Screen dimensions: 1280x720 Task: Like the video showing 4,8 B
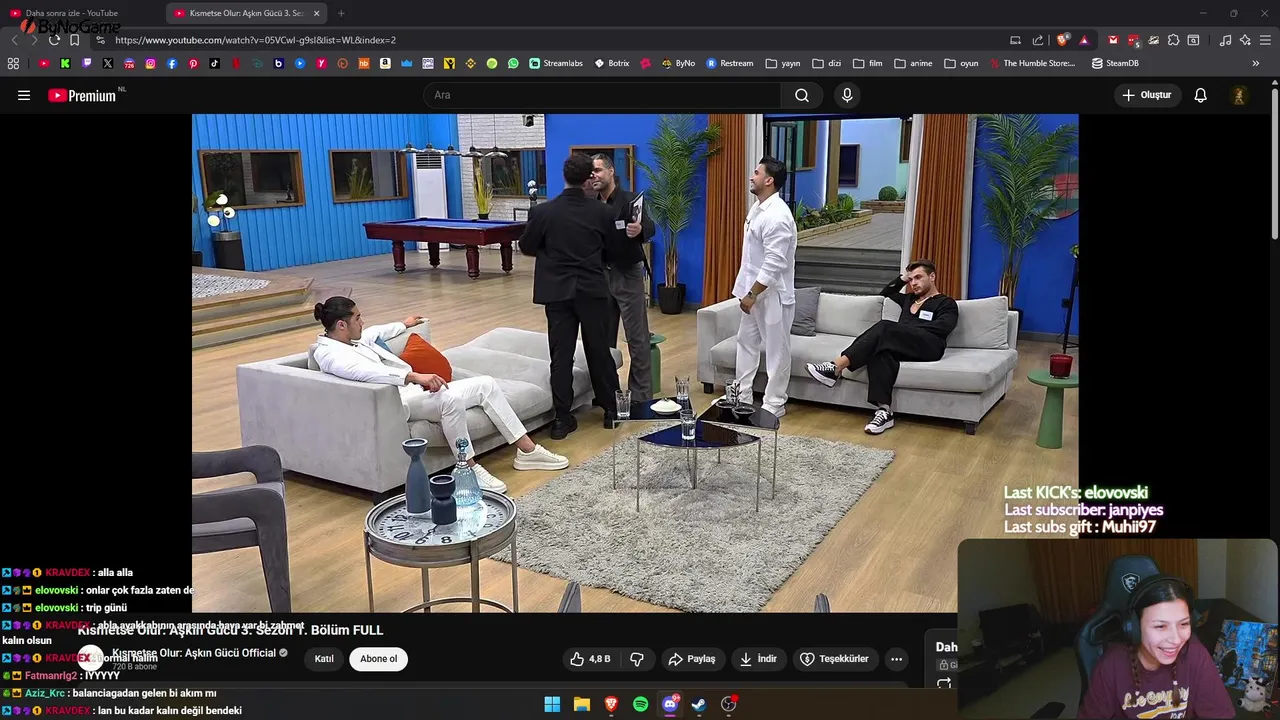click(x=590, y=659)
